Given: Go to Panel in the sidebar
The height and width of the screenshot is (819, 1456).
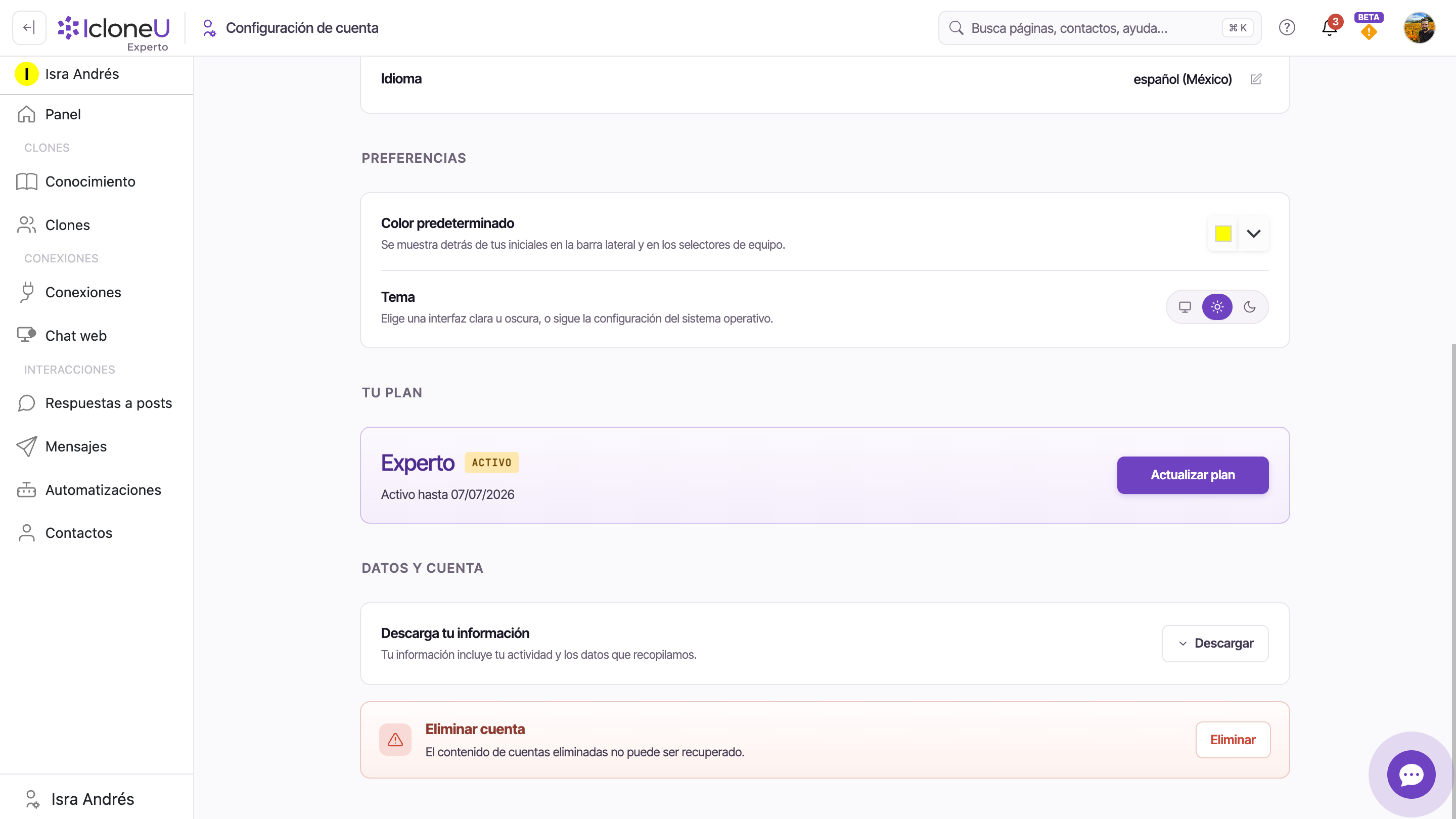Looking at the screenshot, I should (96, 114).
